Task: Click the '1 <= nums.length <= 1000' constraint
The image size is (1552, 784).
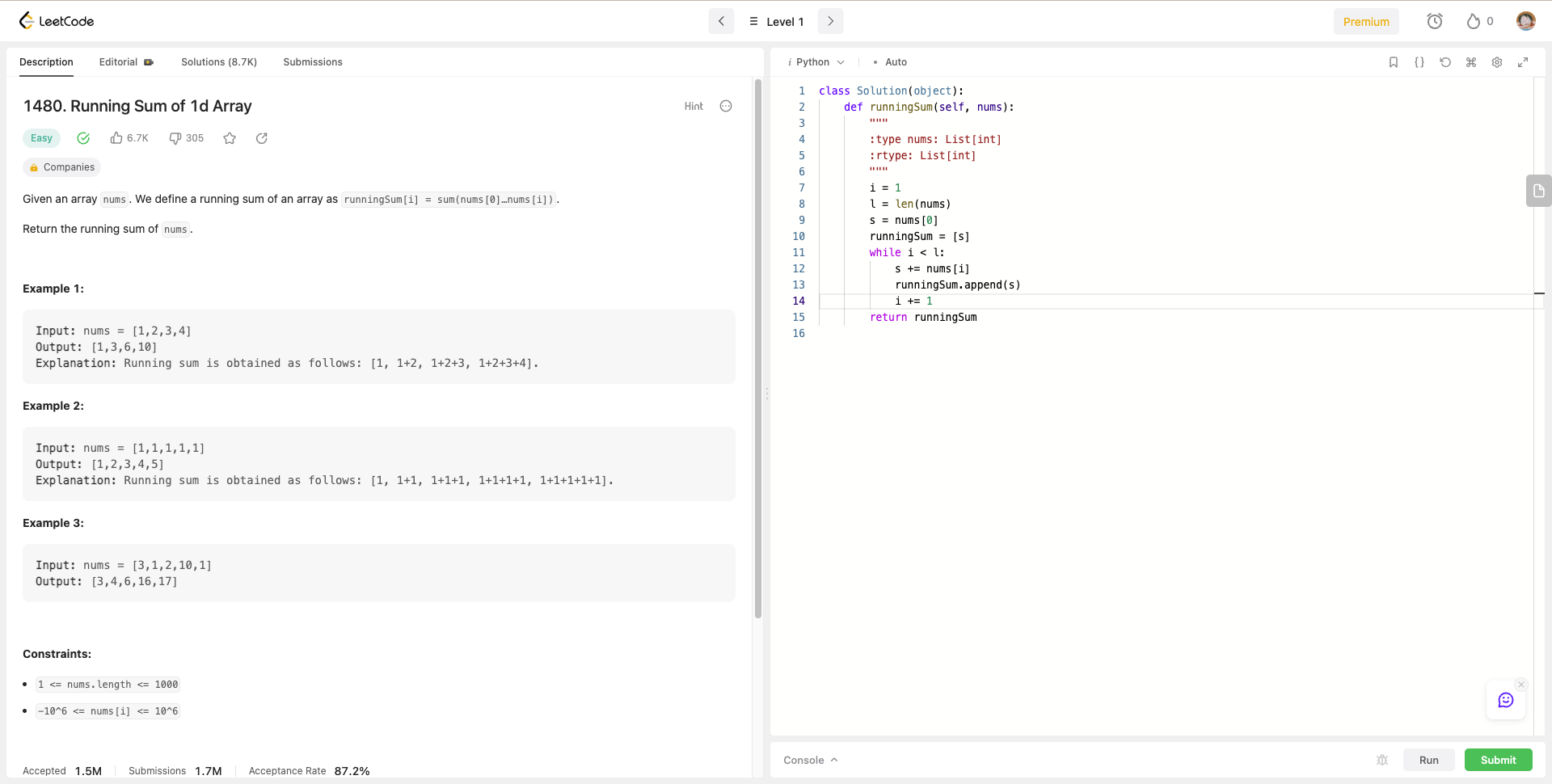Action: click(x=108, y=685)
